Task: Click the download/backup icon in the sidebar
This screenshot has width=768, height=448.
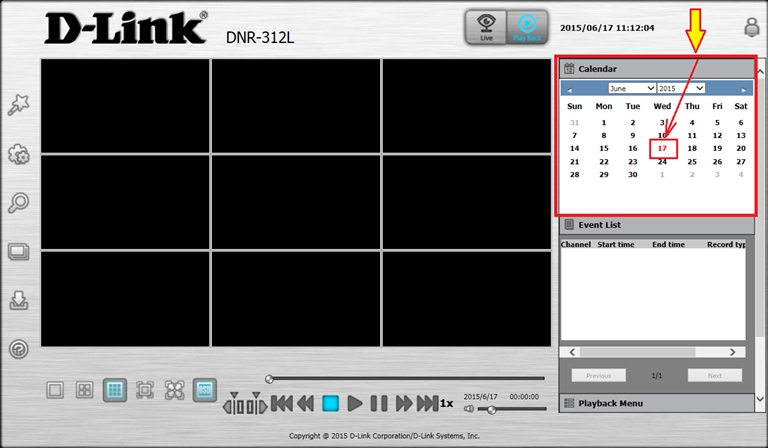Action: coord(18,300)
